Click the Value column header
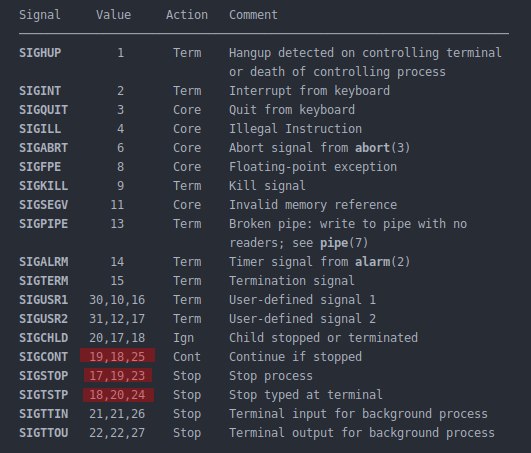This screenshot has width=531, height=453. (x=113, y=15)
